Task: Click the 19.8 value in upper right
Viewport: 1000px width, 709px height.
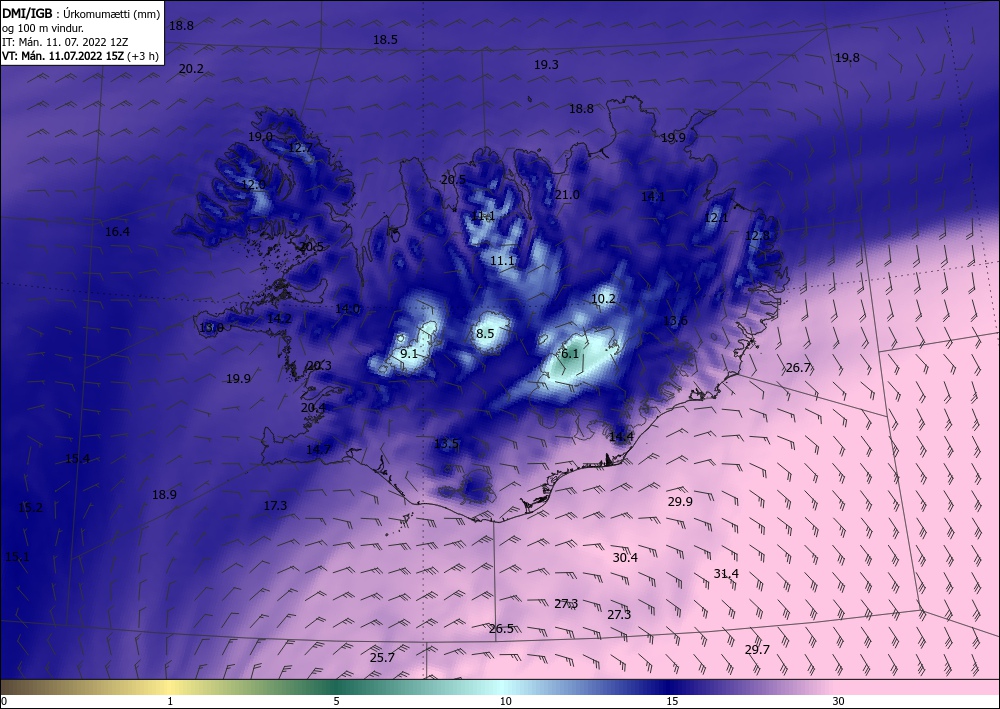Action: pyautogui.click(x=847, y=57)
